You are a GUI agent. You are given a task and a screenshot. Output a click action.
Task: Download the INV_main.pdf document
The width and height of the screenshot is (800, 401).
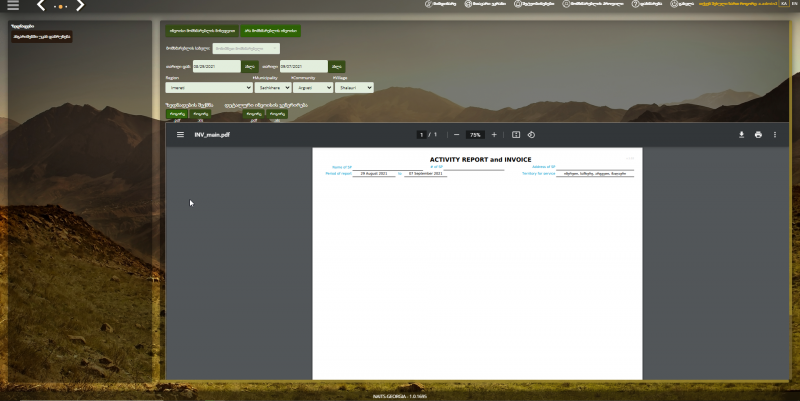pyautogui.click(x=741, y=135)
